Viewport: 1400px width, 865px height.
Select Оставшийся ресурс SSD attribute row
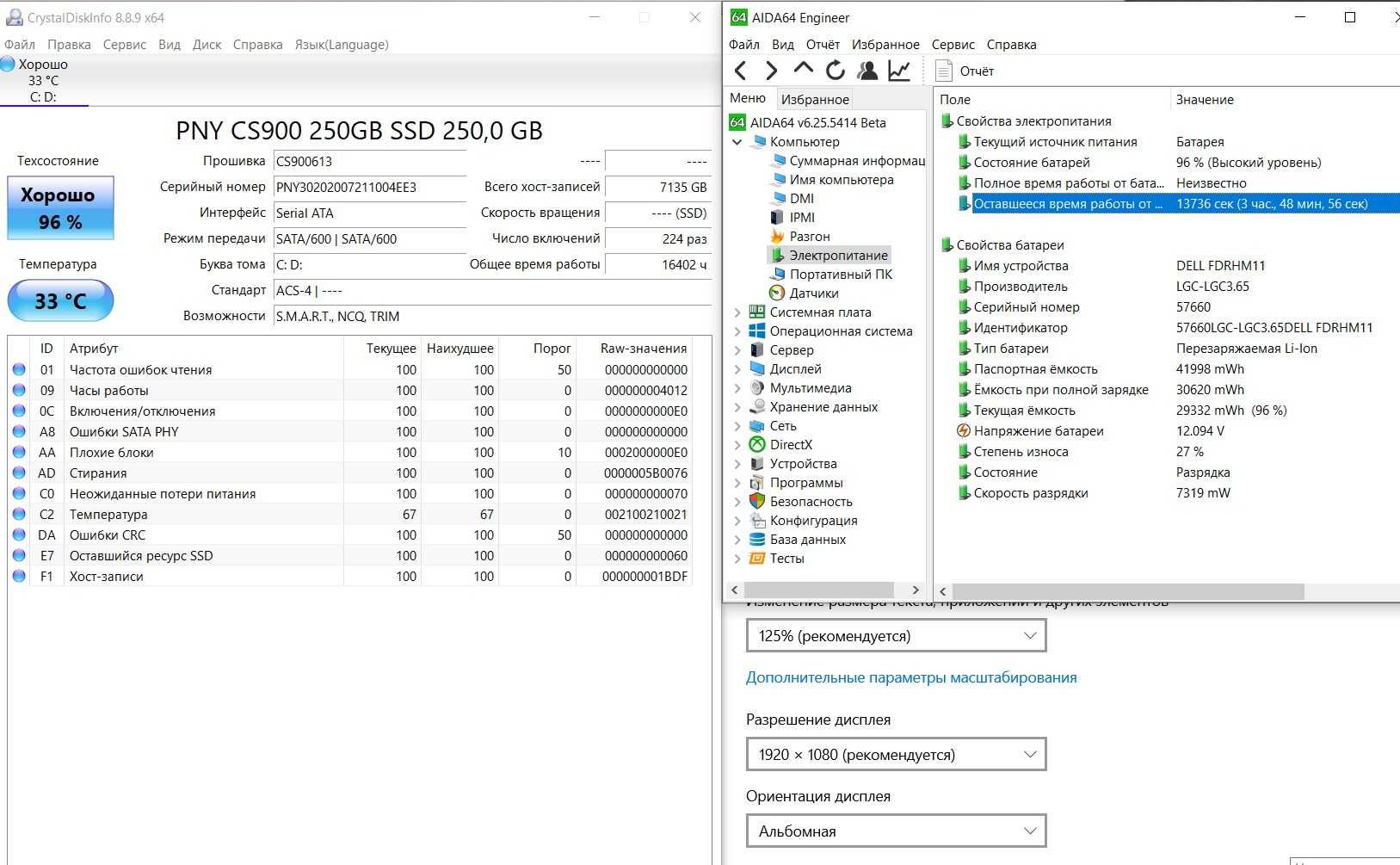tap(350, 556)
